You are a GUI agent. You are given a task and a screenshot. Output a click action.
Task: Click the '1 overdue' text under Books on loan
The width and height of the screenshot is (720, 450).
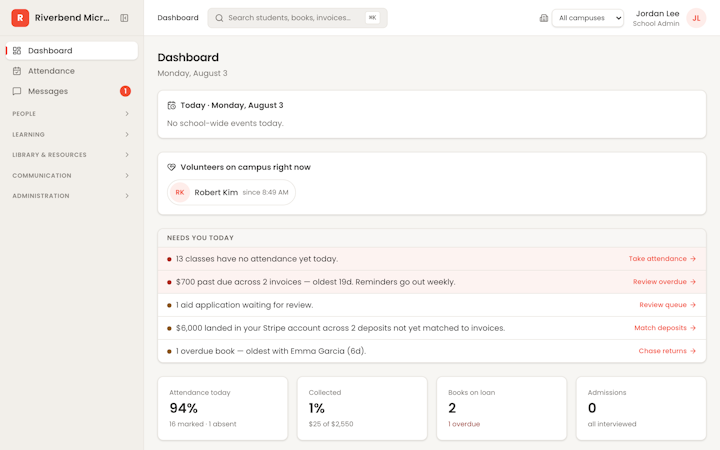[464, 424]
